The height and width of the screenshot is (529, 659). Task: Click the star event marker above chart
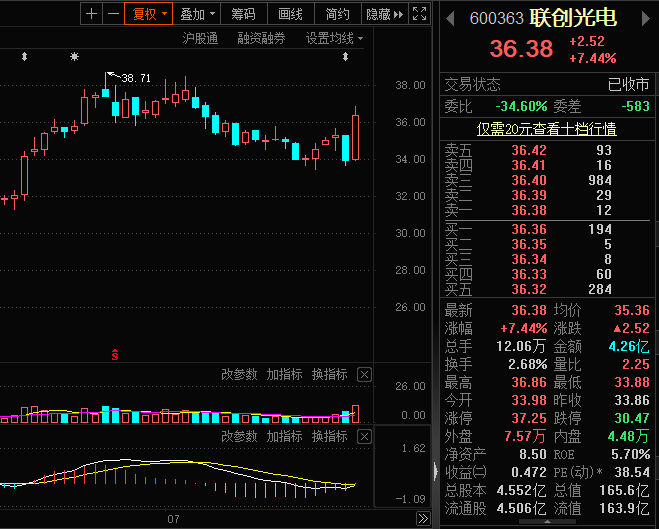tap(74, 56)
